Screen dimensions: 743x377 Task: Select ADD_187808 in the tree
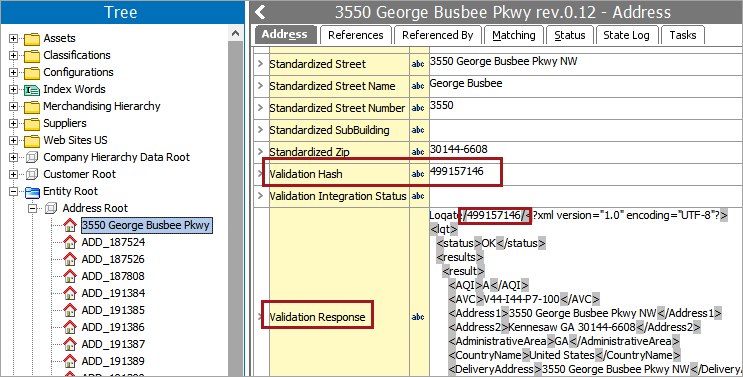point(113,276)
